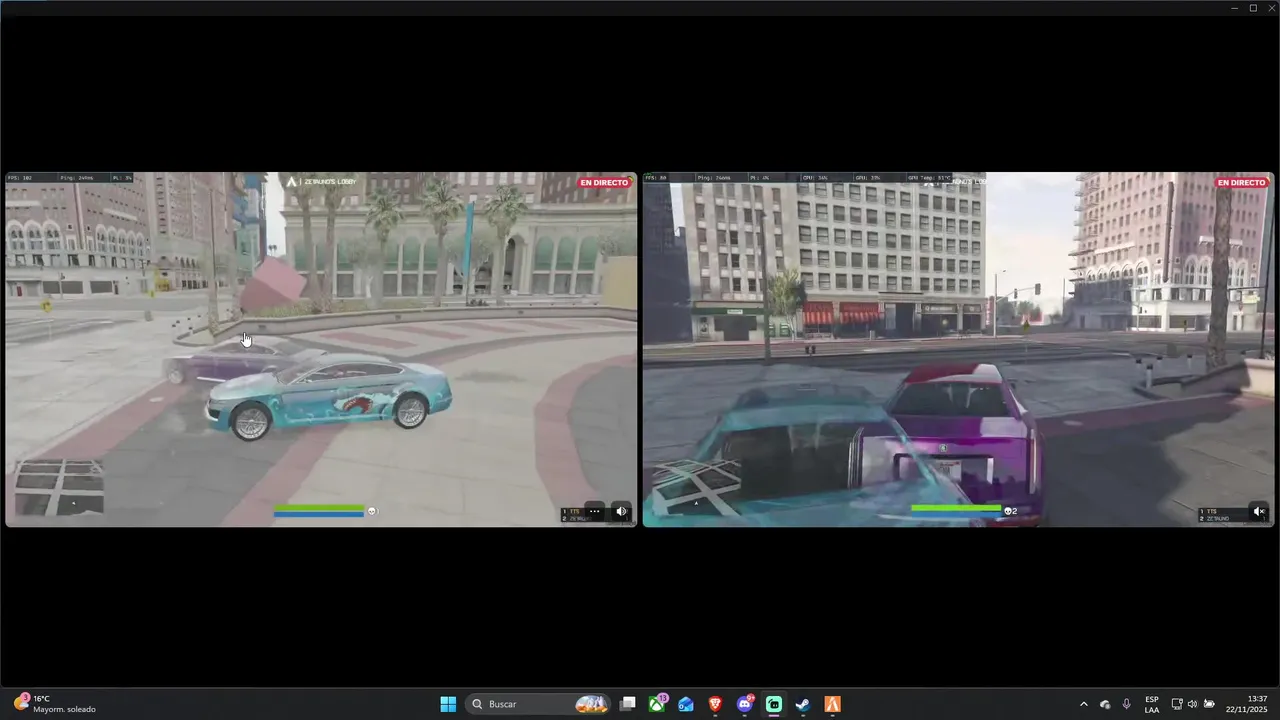
Task: Unmute the right stream's audio
Action: 1259,511
